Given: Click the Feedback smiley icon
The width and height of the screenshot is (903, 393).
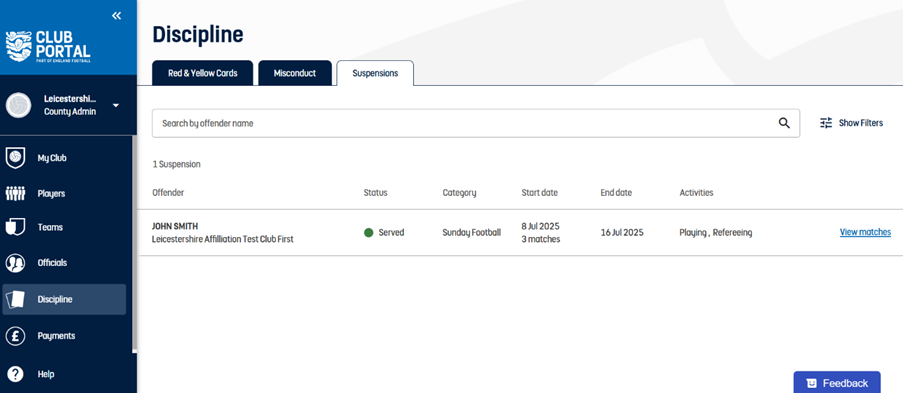Looking at the screenshot, I should 811,383.
